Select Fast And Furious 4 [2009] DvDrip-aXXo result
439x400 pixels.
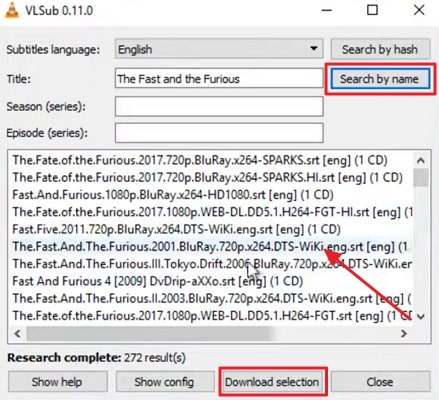coord(212,281)
